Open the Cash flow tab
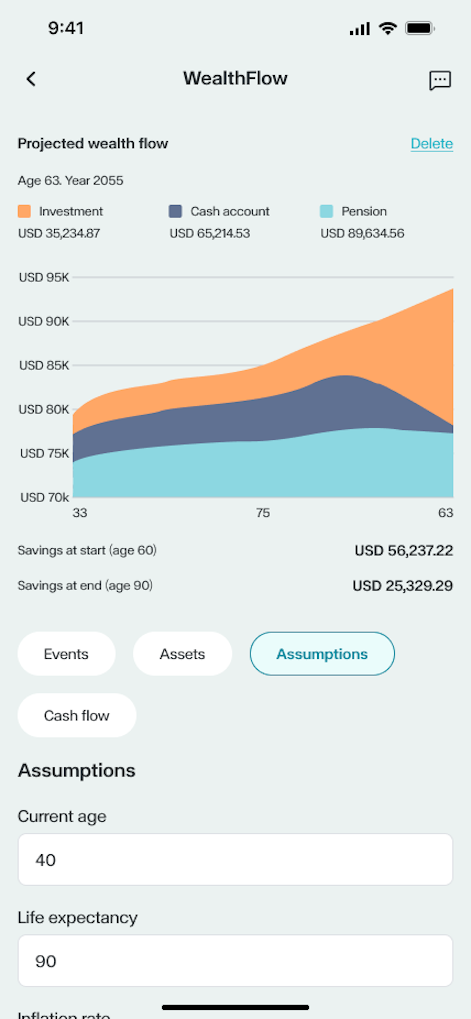Viewport: 471px width, 1019px height. (77, 716)
